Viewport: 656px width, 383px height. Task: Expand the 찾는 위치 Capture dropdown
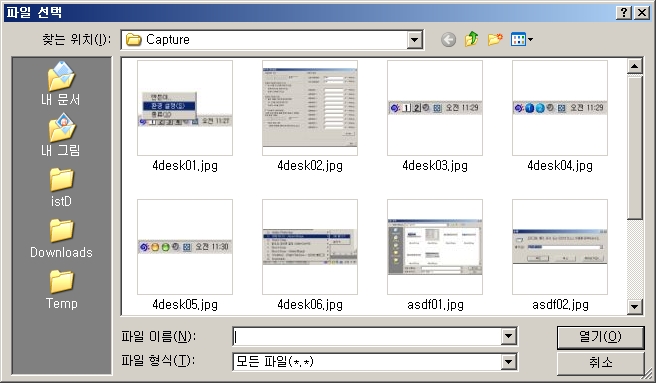[414, 40]
